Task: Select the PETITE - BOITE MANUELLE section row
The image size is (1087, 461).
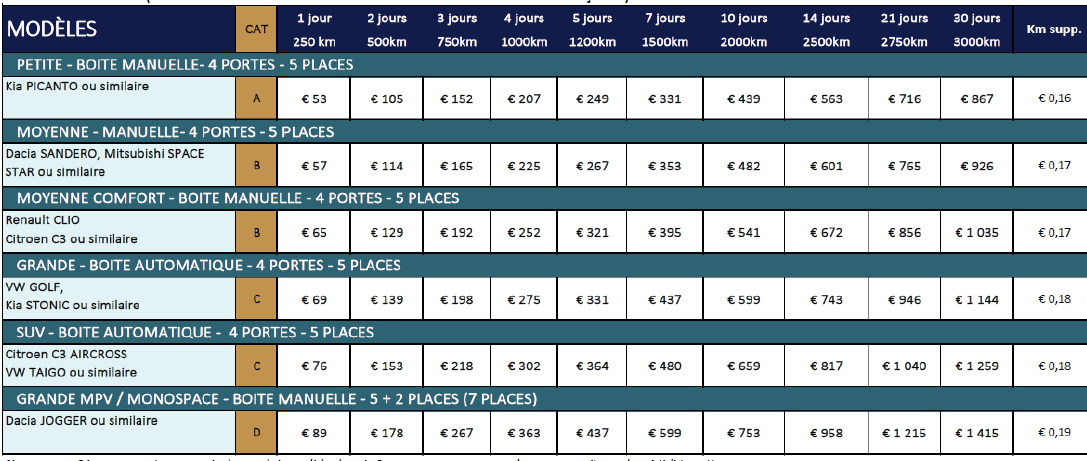Action: (x=544, y=65)
